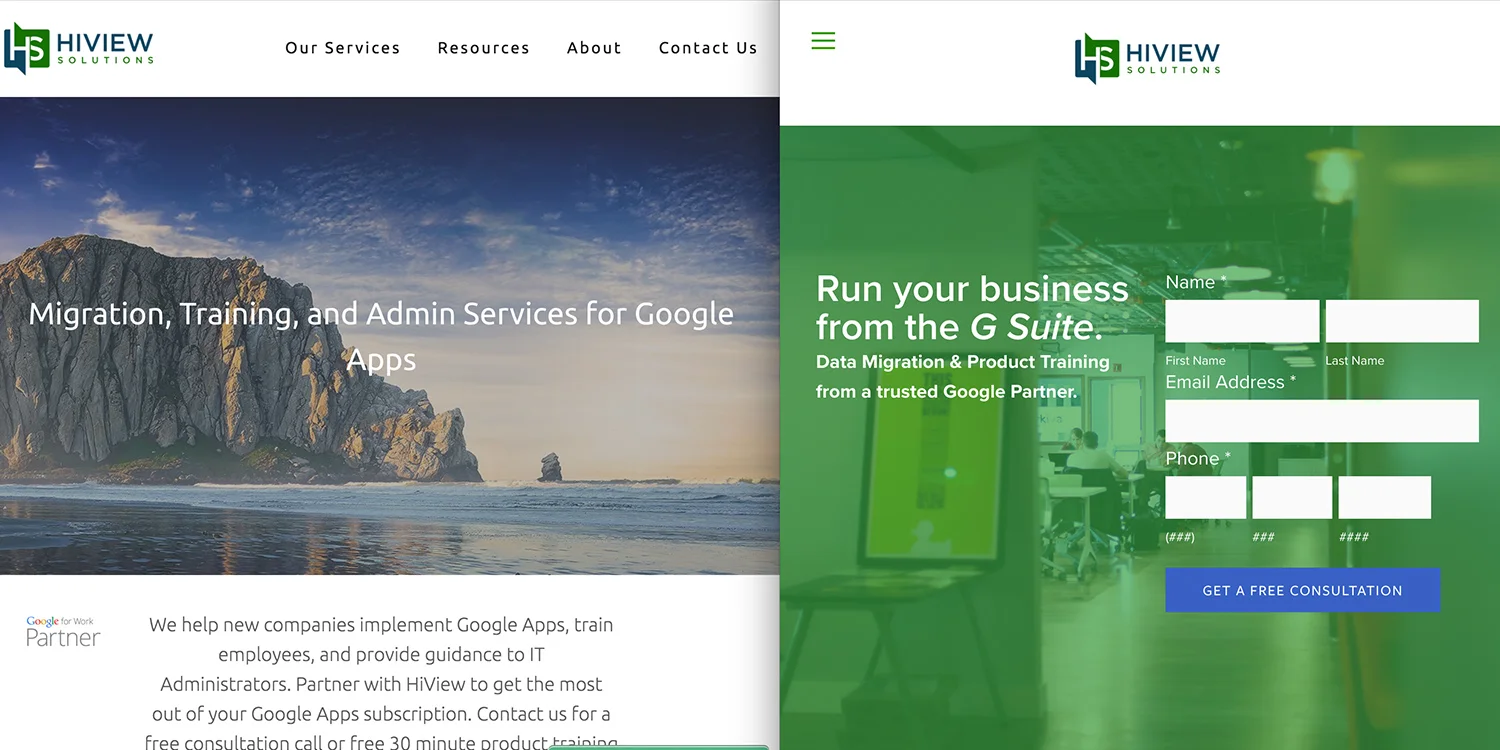Click the Get a Free Consultation button

(1302, 590)
